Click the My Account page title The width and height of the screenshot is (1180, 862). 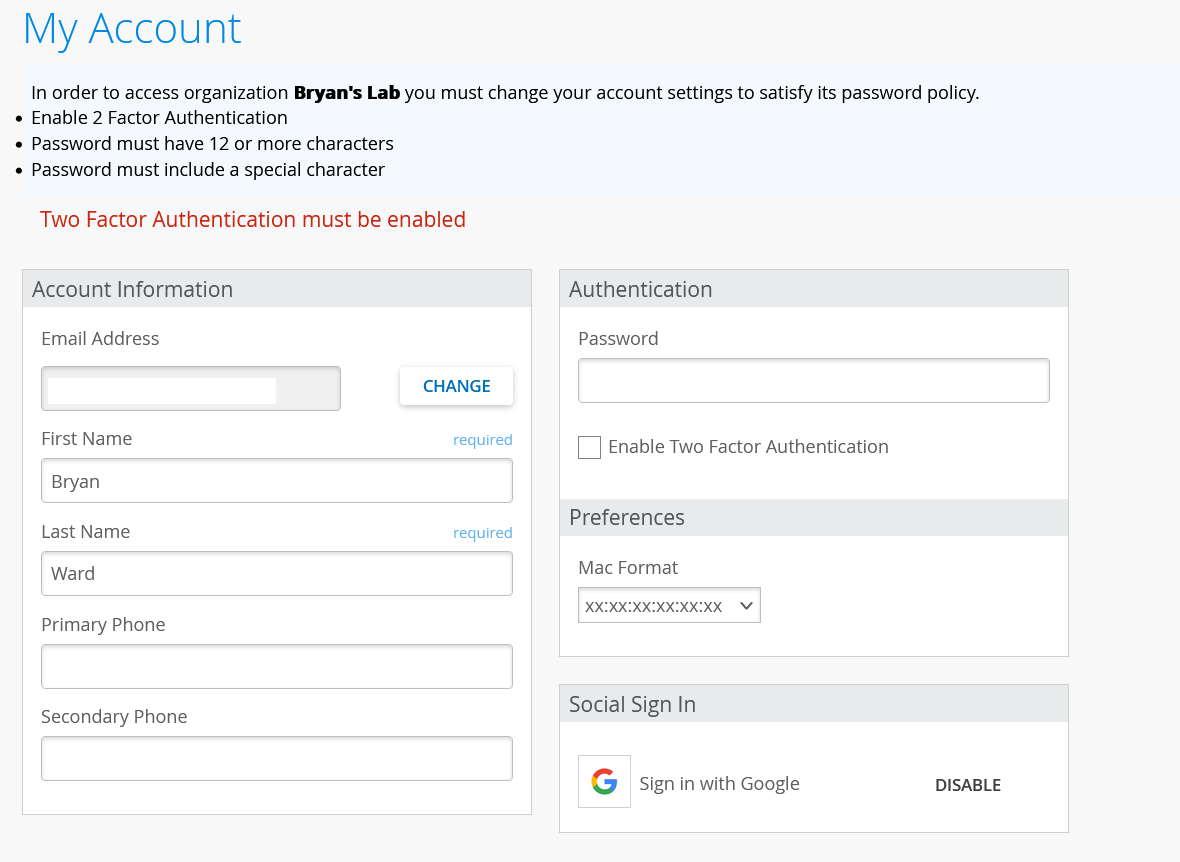click(x=131, y=29)
